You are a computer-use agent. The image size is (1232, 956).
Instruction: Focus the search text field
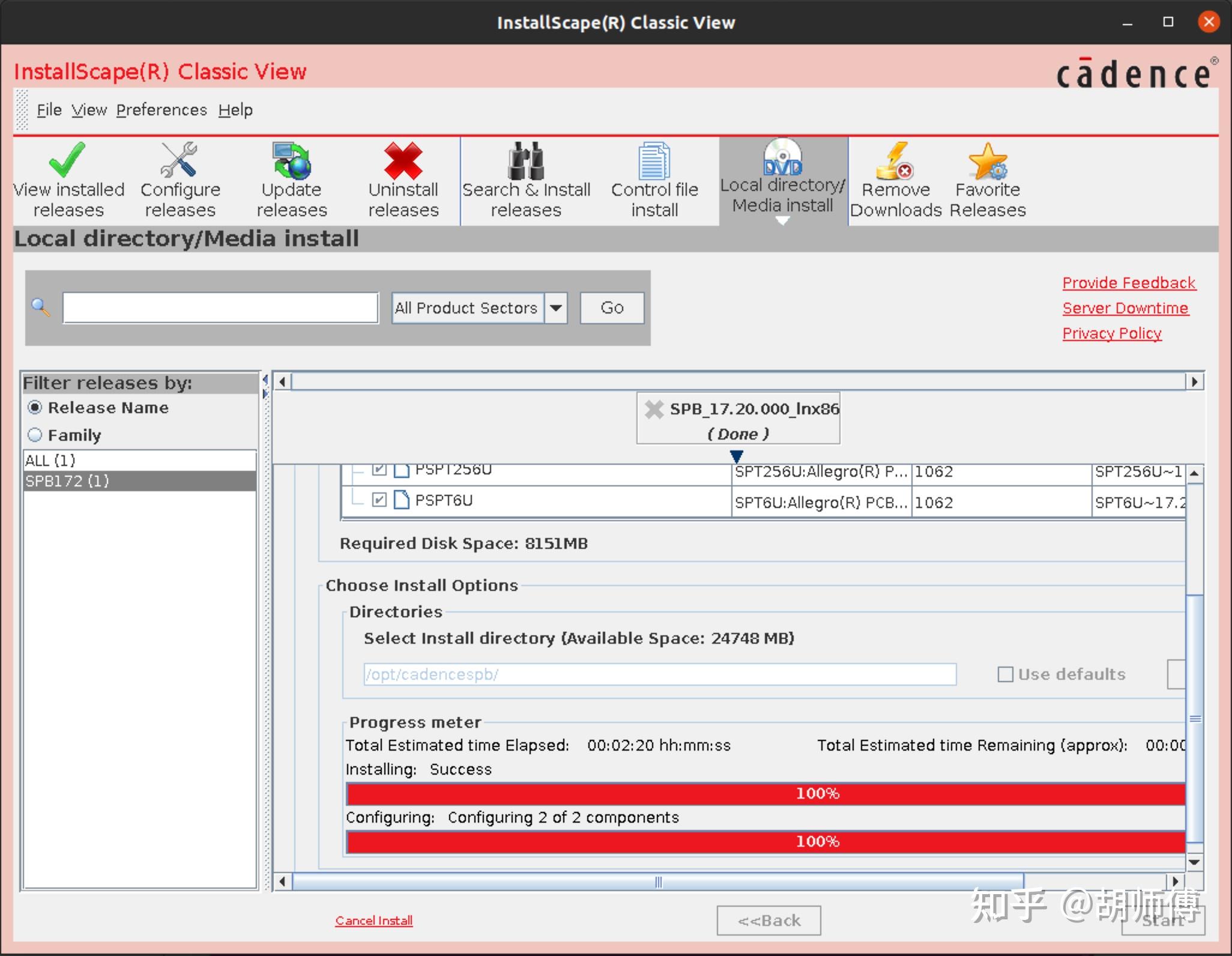tap(220, 308)
